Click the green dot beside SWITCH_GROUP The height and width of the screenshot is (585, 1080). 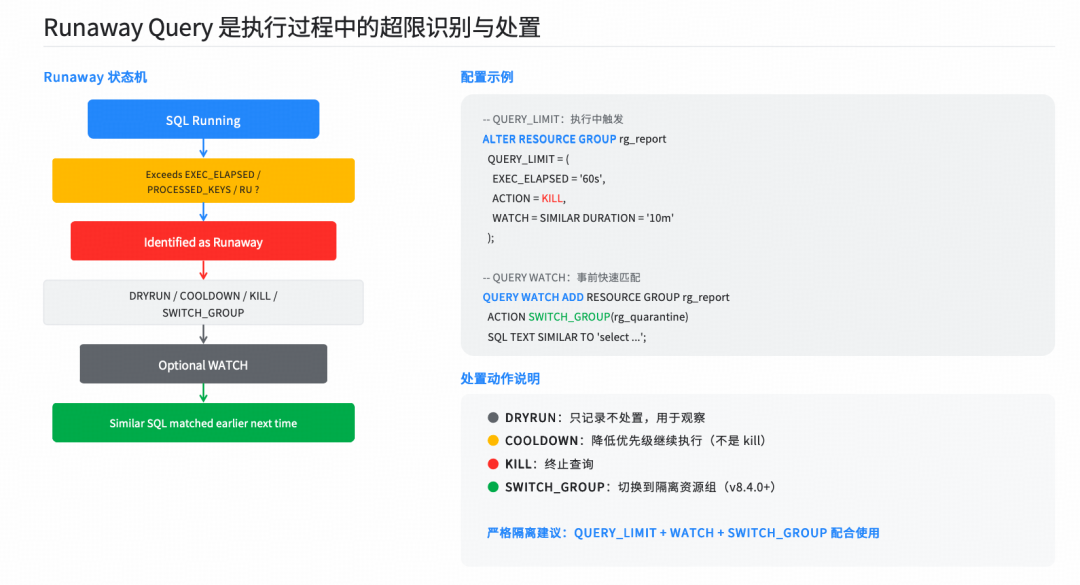point(493,486)
